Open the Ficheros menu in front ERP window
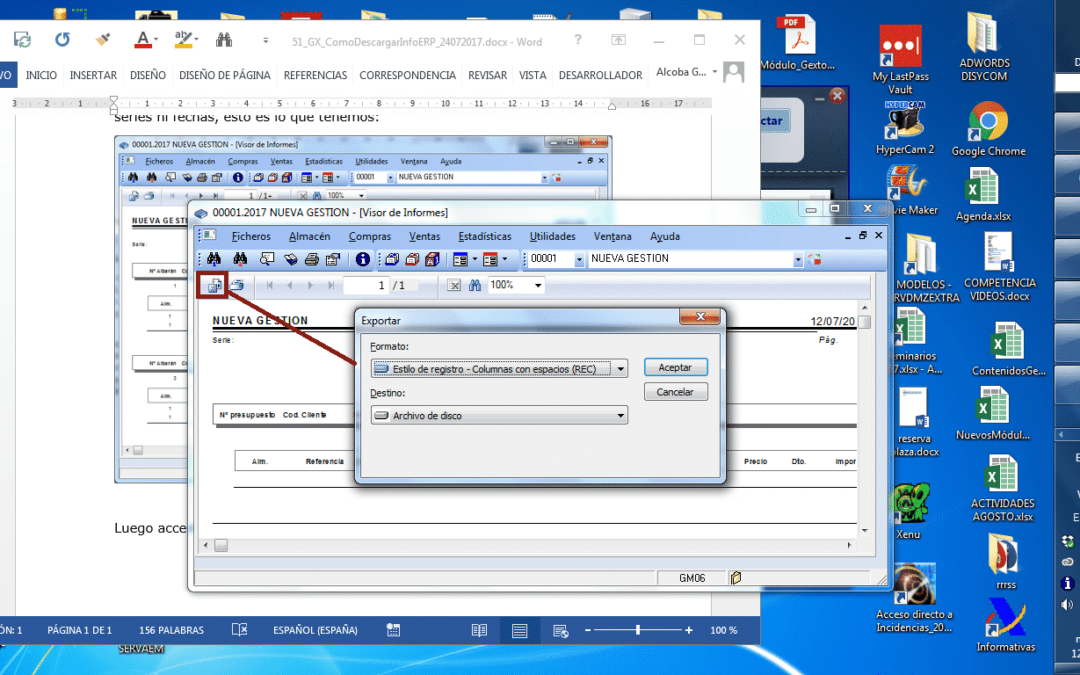Screen dimensions: 1080x675 click(251, 236)
